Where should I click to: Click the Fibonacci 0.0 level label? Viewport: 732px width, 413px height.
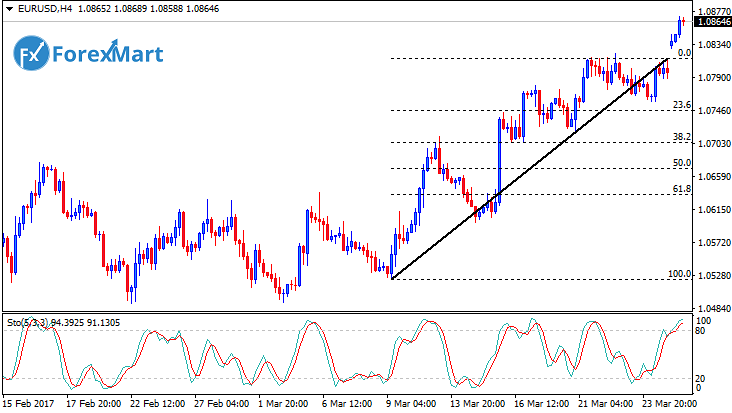[684, 52]
